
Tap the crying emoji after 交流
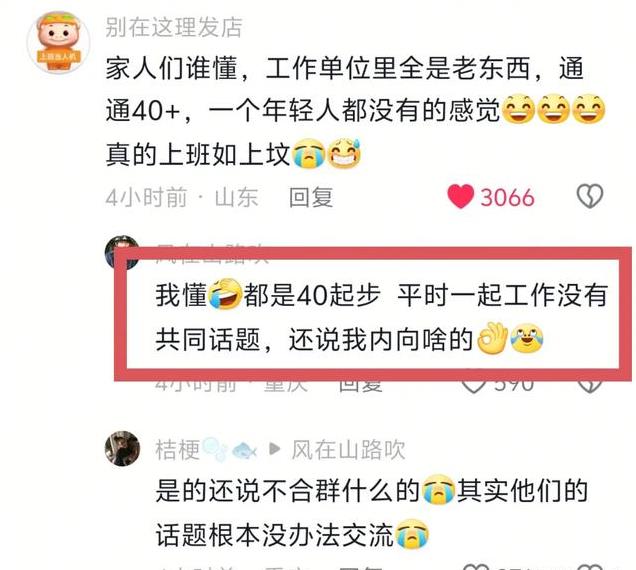click(412, 534)
